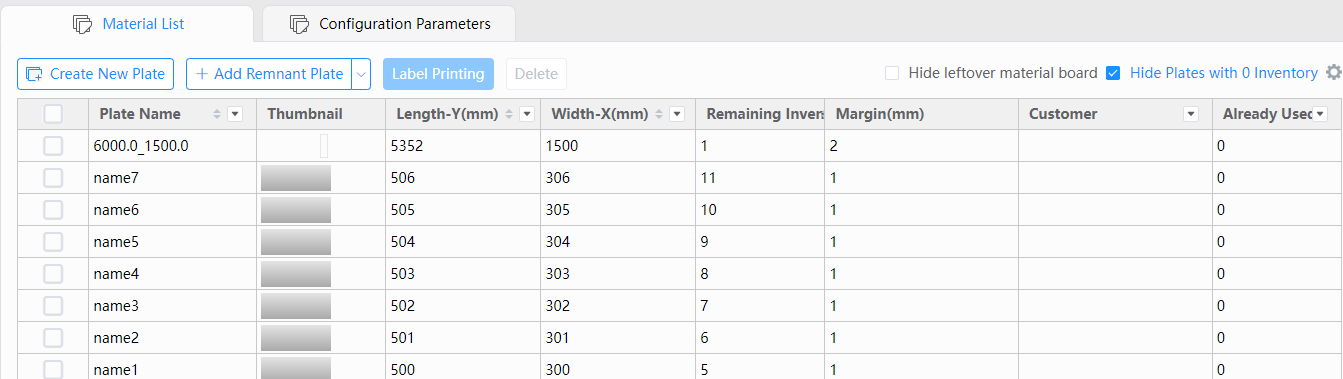Sort Width-X column using arrows icon
The height and width of the screenshot is (379, 1343).
click(658, 114)
